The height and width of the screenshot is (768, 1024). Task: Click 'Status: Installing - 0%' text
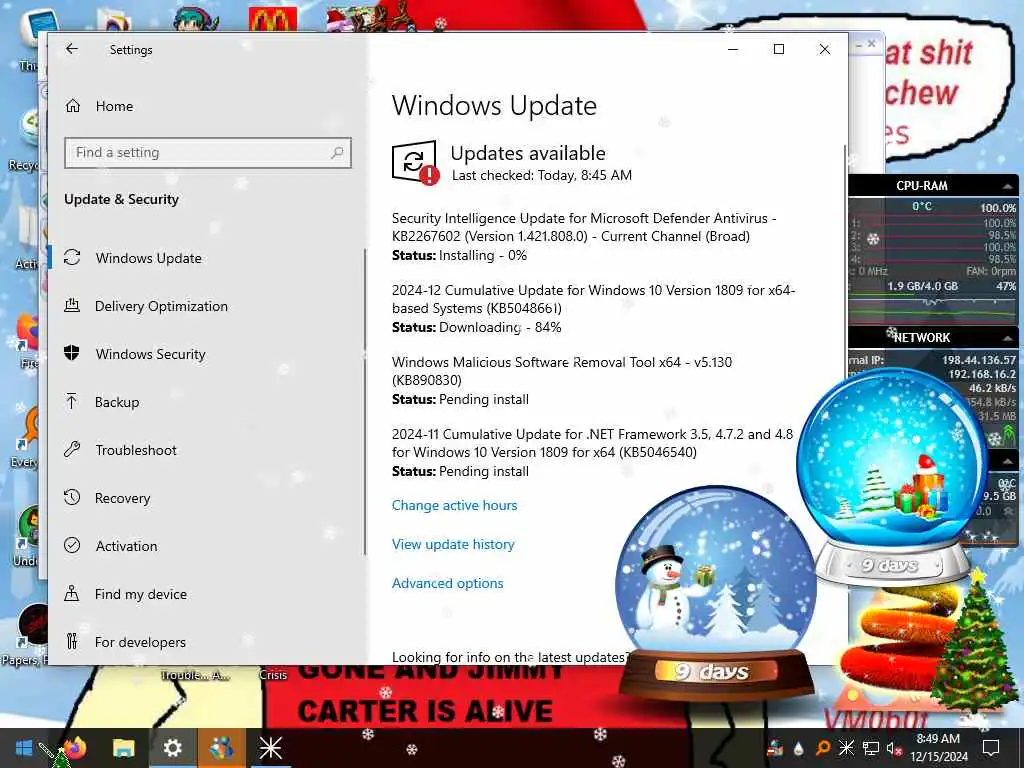pos(459,255)
